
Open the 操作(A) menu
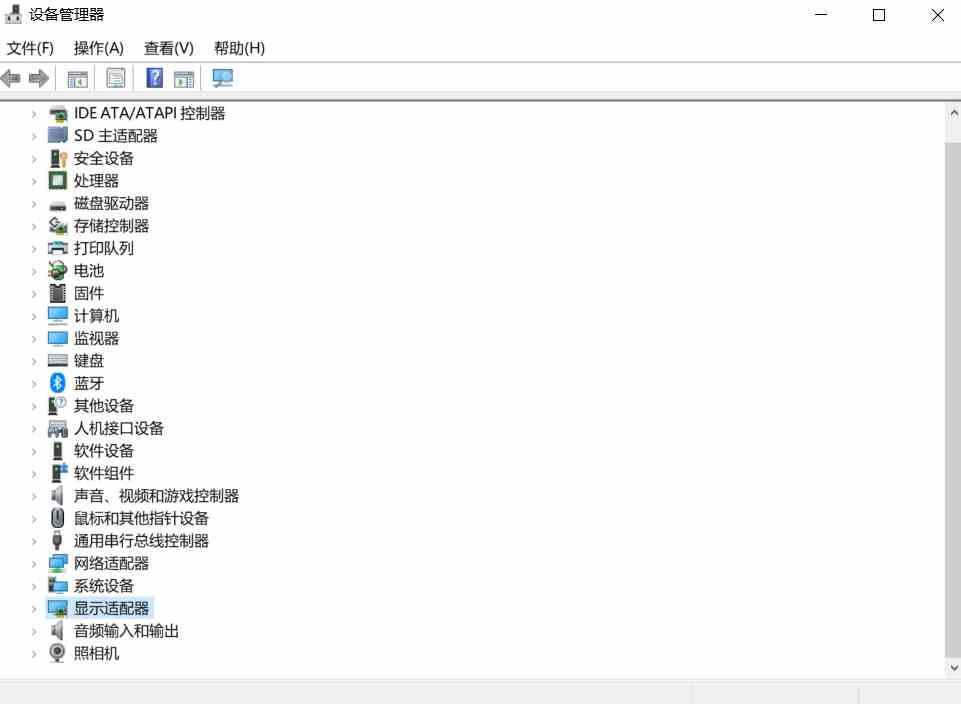[x=99, y=48]
